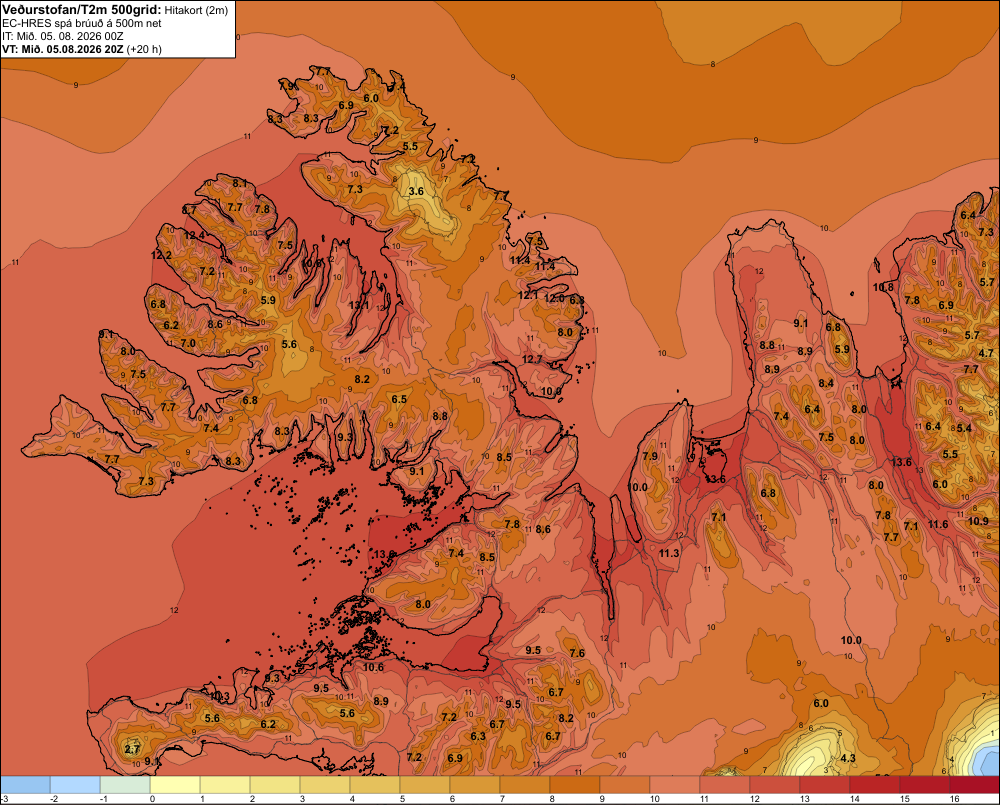Click the dark red swatch right of 16
The image size is (1000, 805).
click(975, 785)
